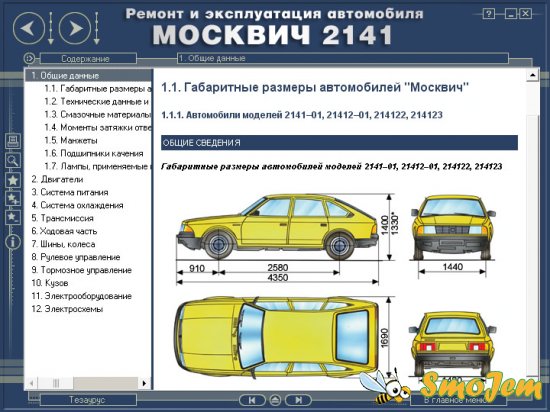The height and width of the screenshot is (412, 550).
Task: Go back with the left arrow button
Action: [x=29, y=28]
